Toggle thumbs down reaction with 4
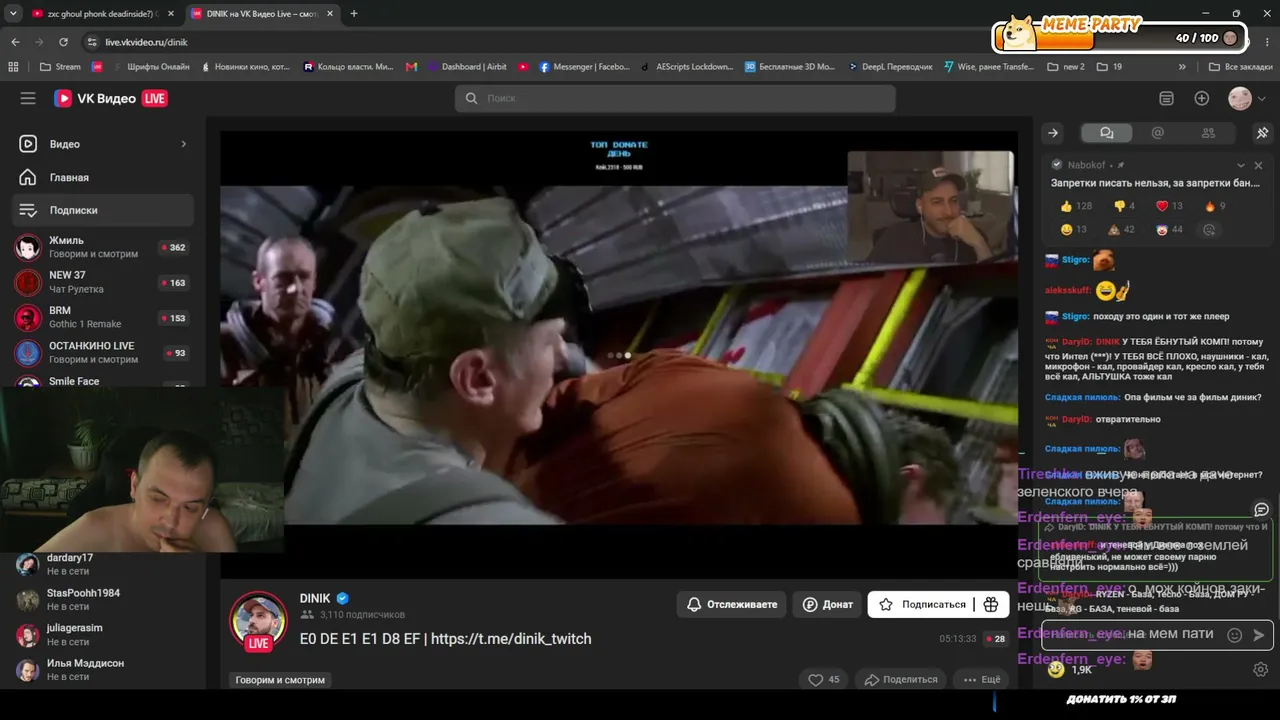 pyautogui.click(x=1124, y=206)
